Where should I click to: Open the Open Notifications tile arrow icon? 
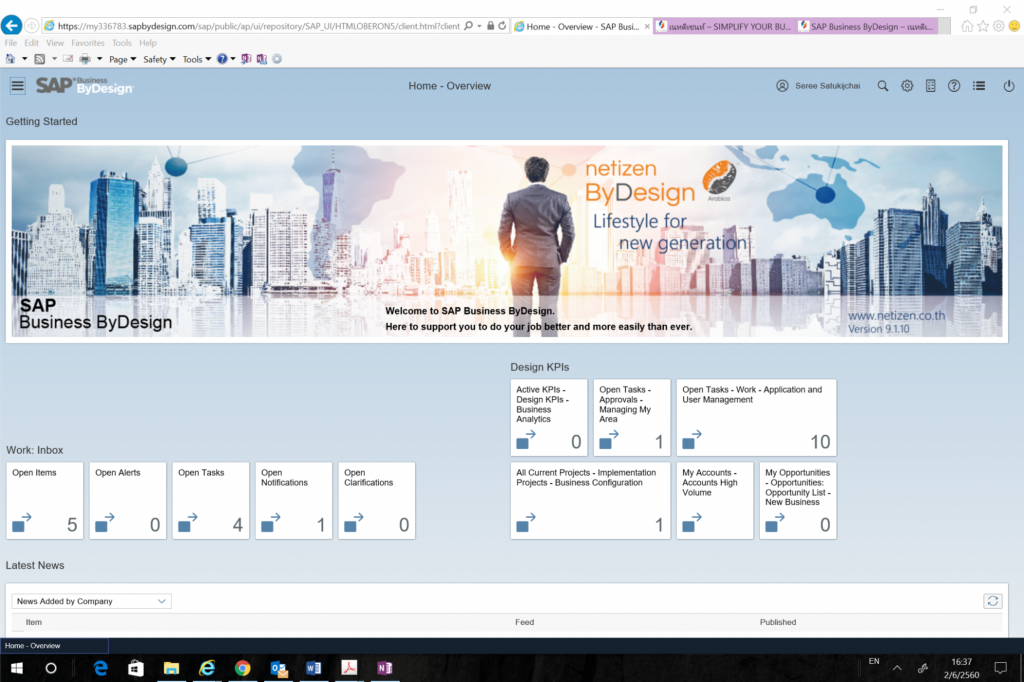[x=271, y=522]
